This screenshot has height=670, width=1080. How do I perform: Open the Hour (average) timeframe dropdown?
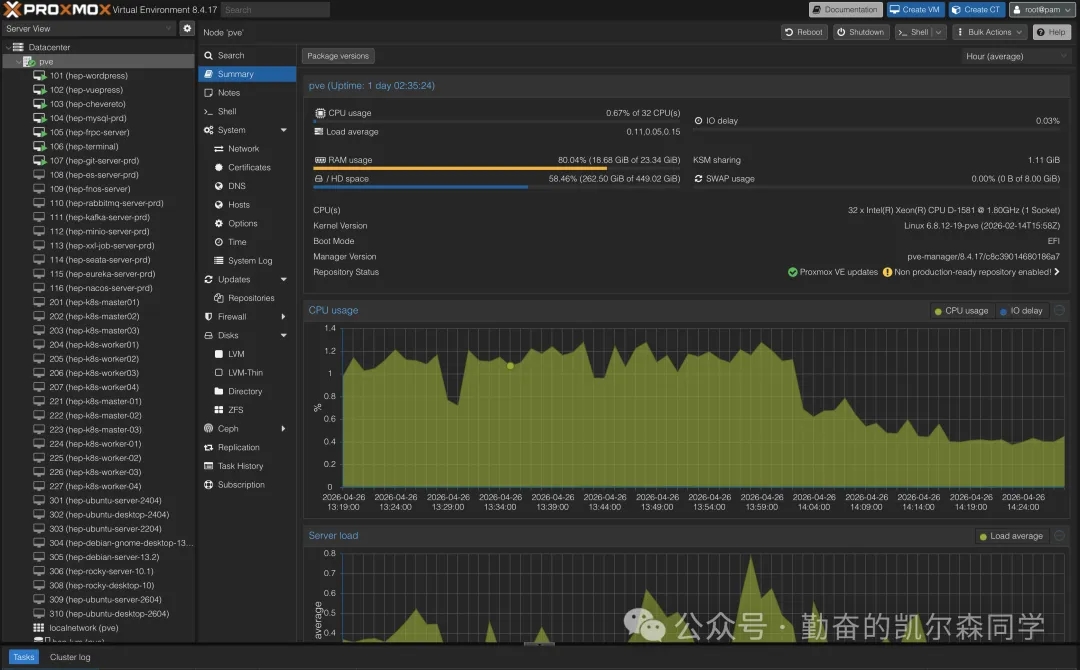pyautogui.click(x=1016, y=56)
